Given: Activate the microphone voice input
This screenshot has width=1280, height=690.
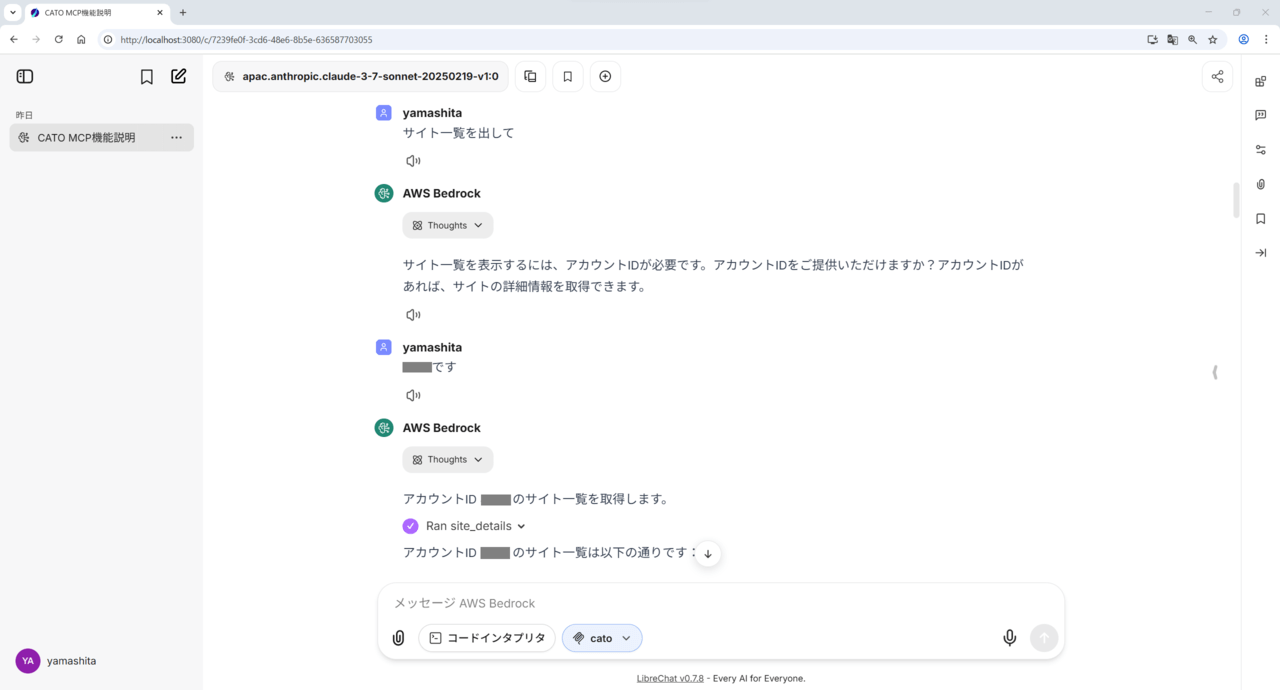Looking at the screenshot, I should pos(1009,638).
